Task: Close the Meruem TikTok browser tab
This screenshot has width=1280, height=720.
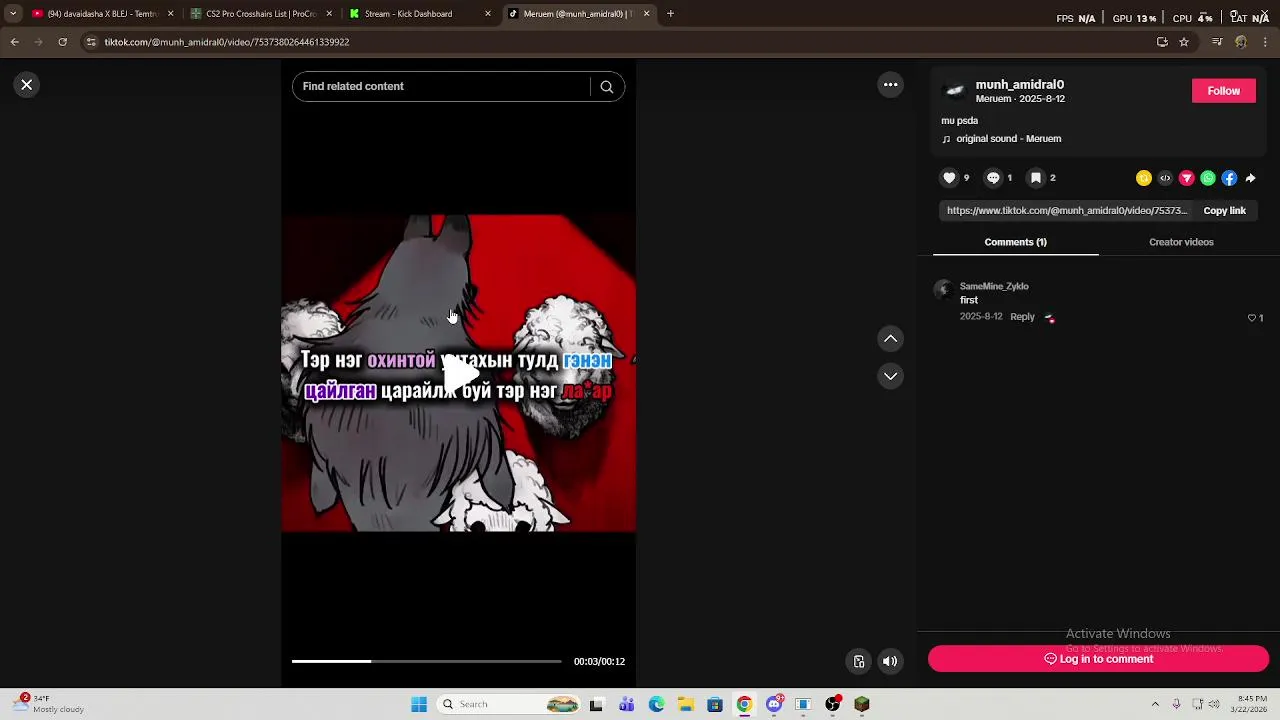Action: (x=646, y=14)
